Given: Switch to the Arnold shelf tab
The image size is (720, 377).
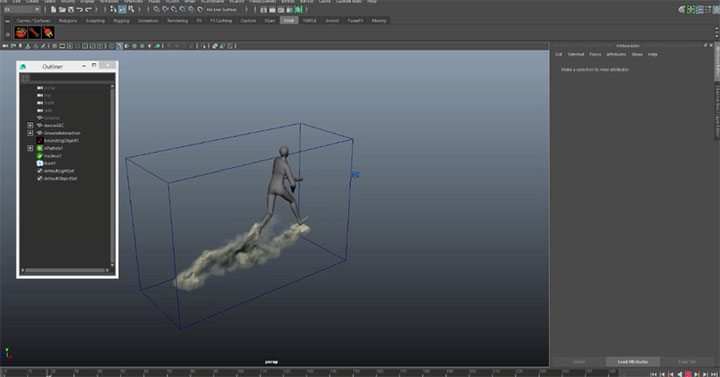Looking at the screenshot, I should 332,21.
